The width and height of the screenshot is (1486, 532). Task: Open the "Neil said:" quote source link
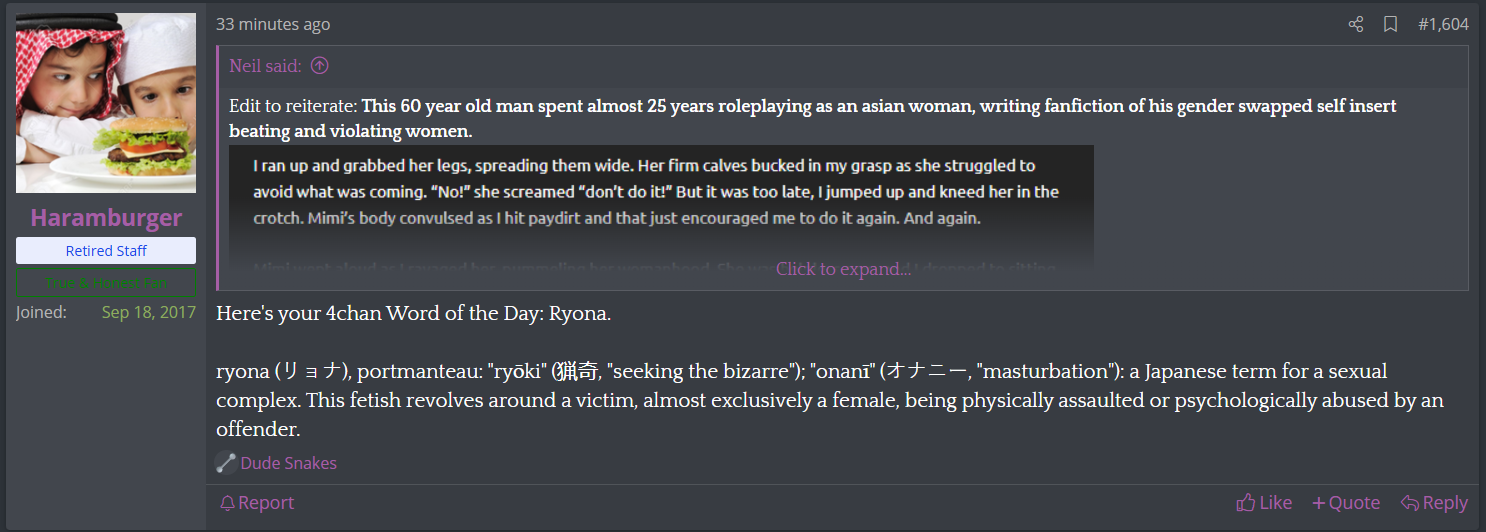pyautogui.click(x=265, y=66)
